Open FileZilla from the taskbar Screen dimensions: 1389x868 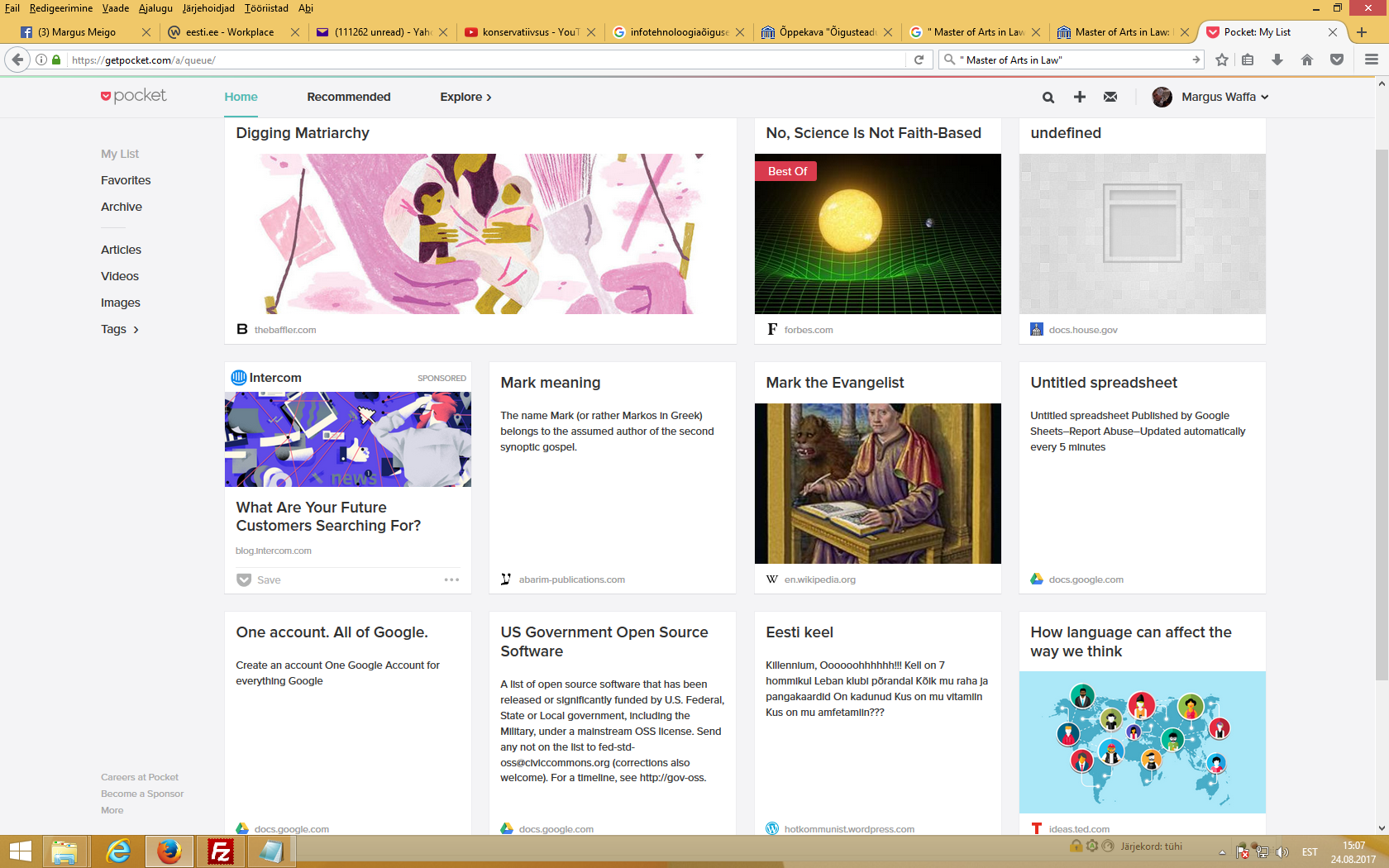pos(221,851)
